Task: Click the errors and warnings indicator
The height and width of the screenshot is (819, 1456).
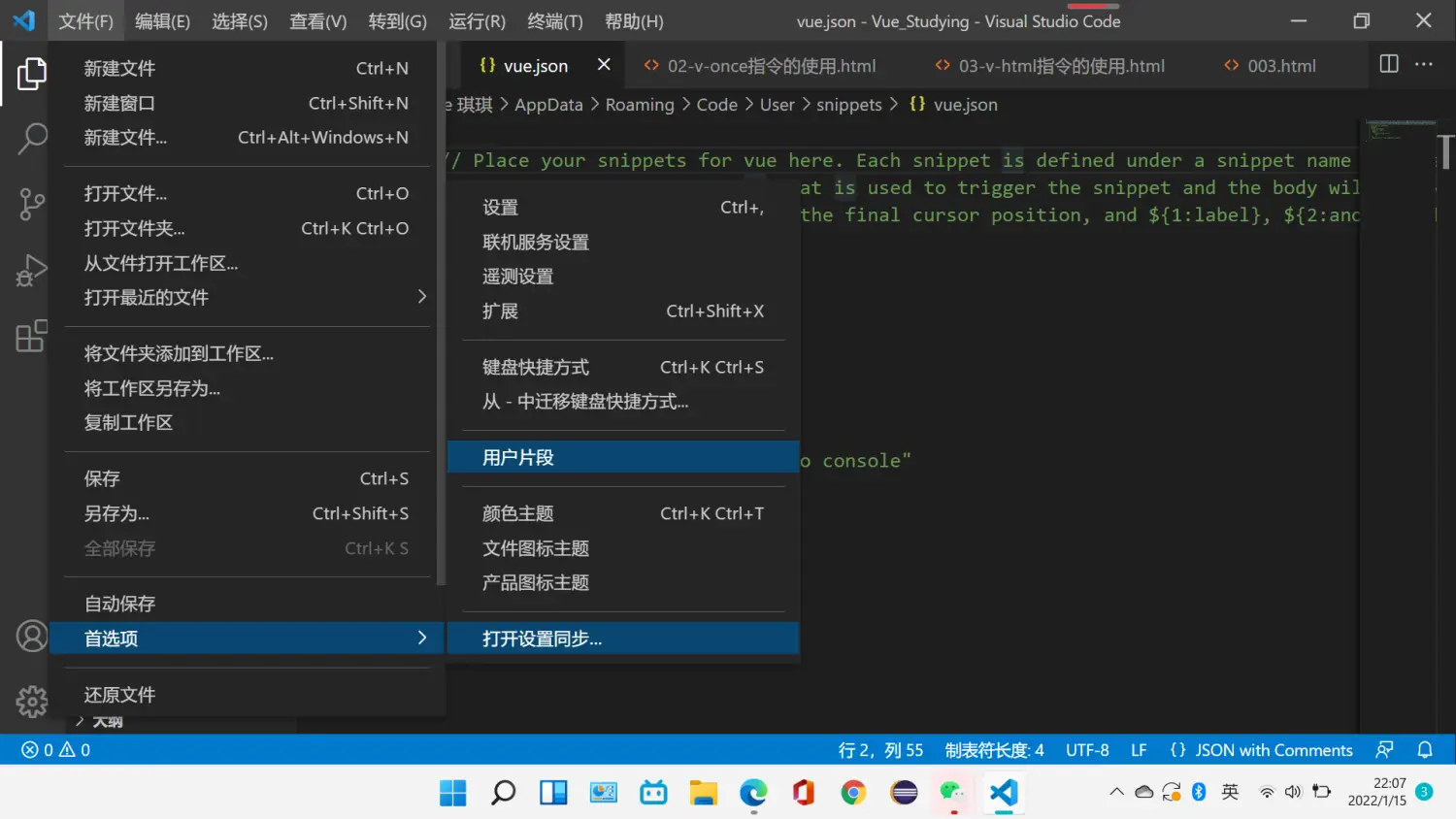Action: 56,750
